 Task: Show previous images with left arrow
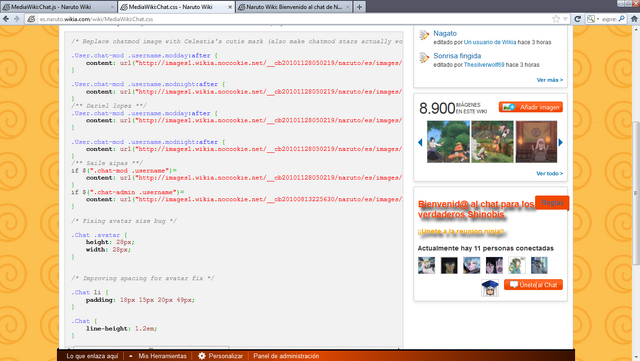420,142
